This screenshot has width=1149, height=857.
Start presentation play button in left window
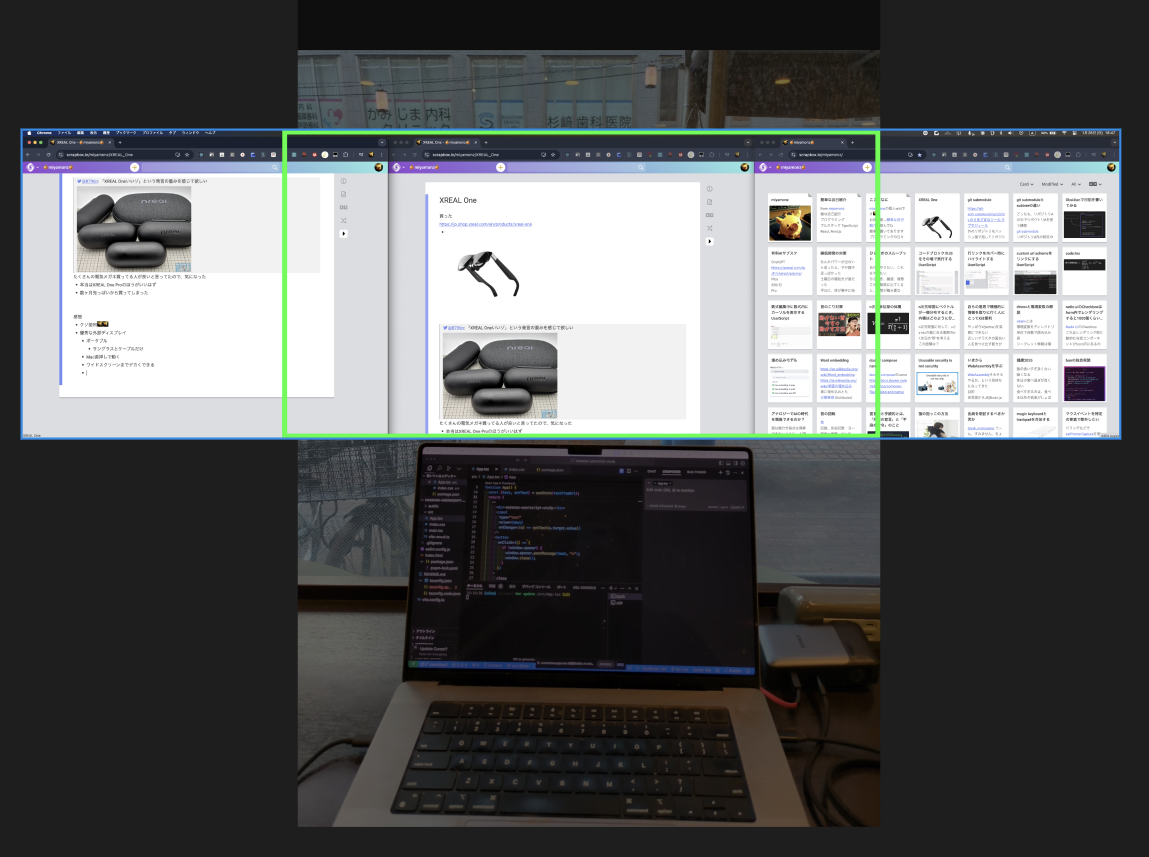point(344,234)
